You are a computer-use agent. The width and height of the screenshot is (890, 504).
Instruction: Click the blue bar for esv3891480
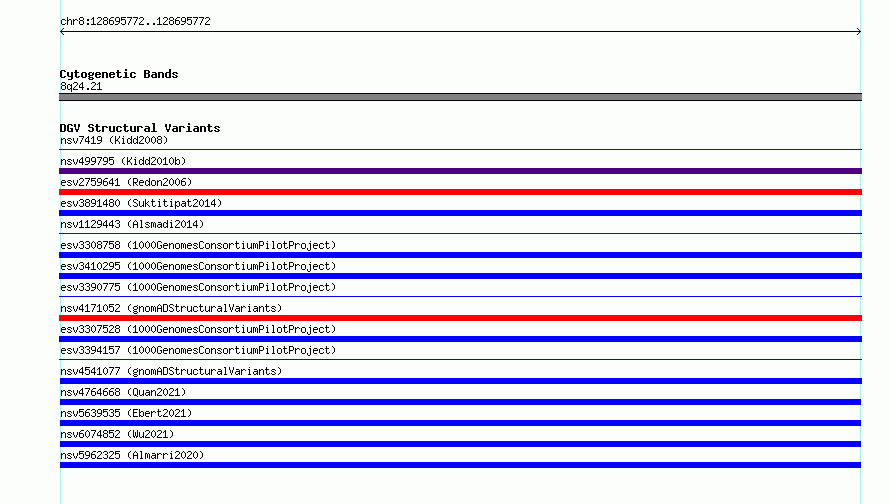click(460, 213)
